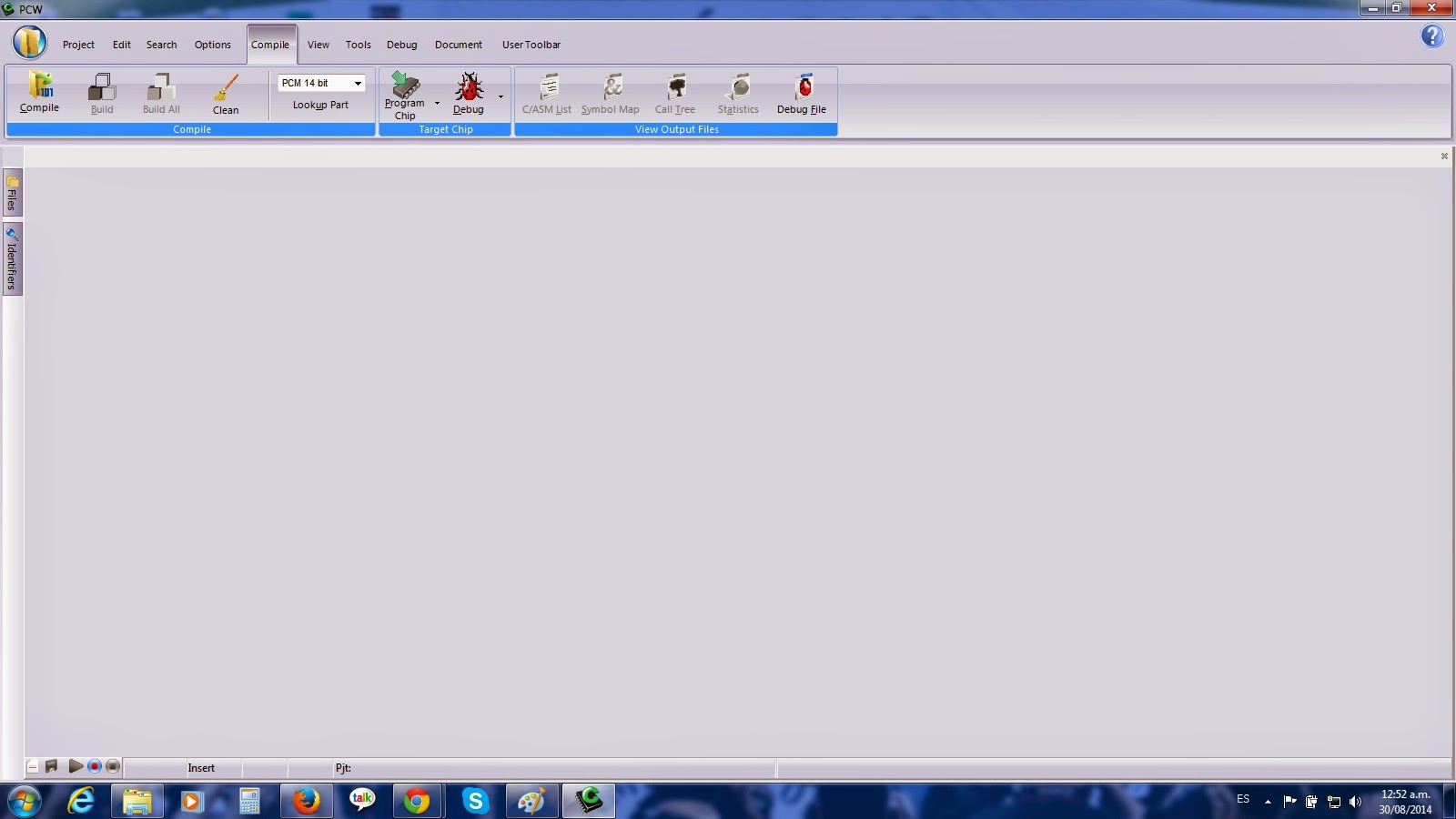Open the PCM 14 bit compiler dropdown
The height and width of the screenshot is (819, 1456).
click(x=357, y=83)
